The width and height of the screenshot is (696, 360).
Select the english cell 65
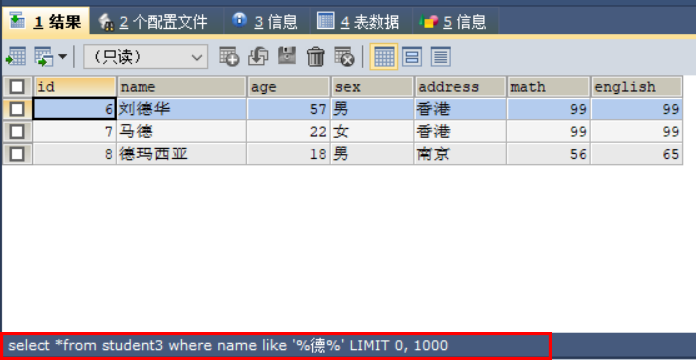click(637, 154)
